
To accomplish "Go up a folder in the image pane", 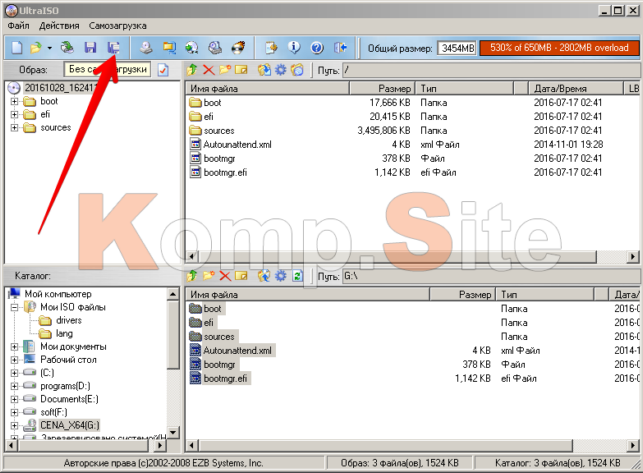I will pyautogui.click(x=192, y=70).
